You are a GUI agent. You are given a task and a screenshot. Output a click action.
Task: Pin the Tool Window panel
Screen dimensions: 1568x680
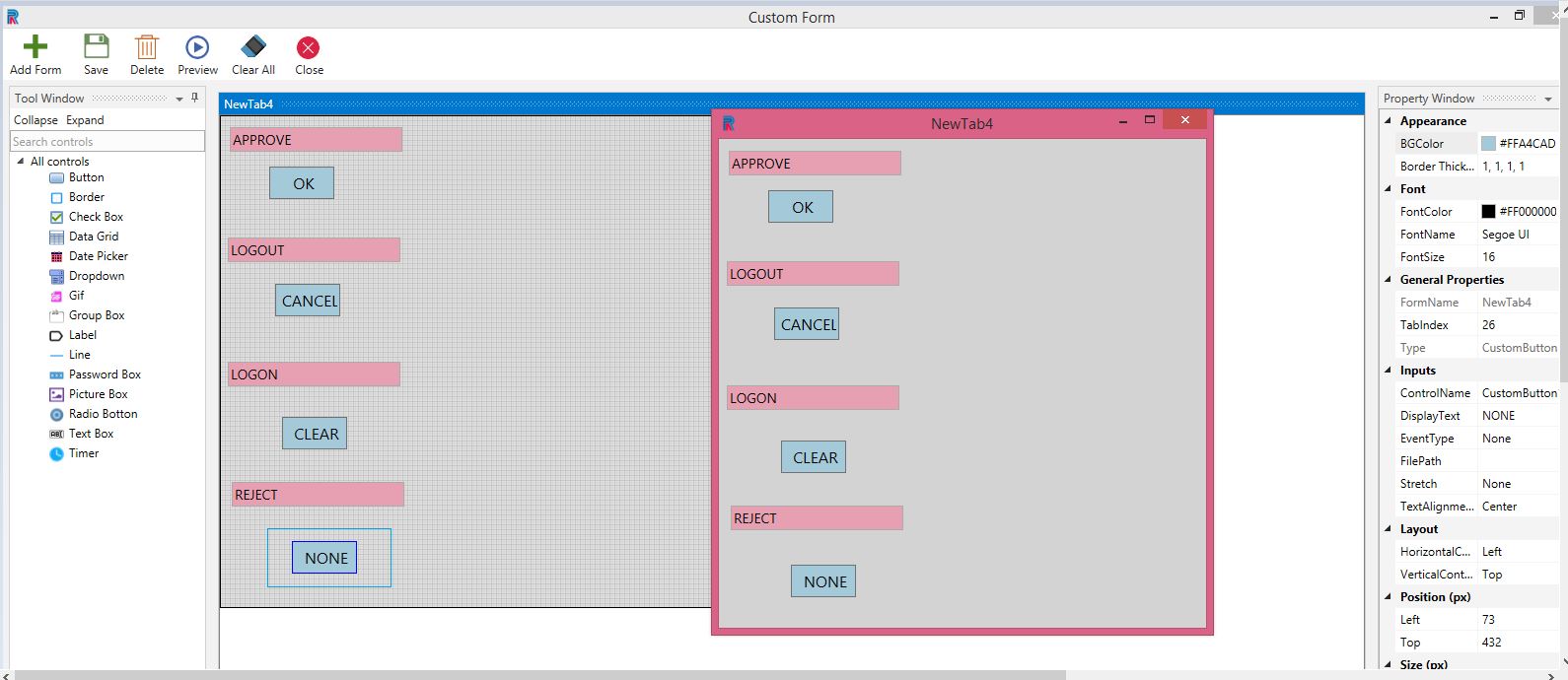[195, 98]
